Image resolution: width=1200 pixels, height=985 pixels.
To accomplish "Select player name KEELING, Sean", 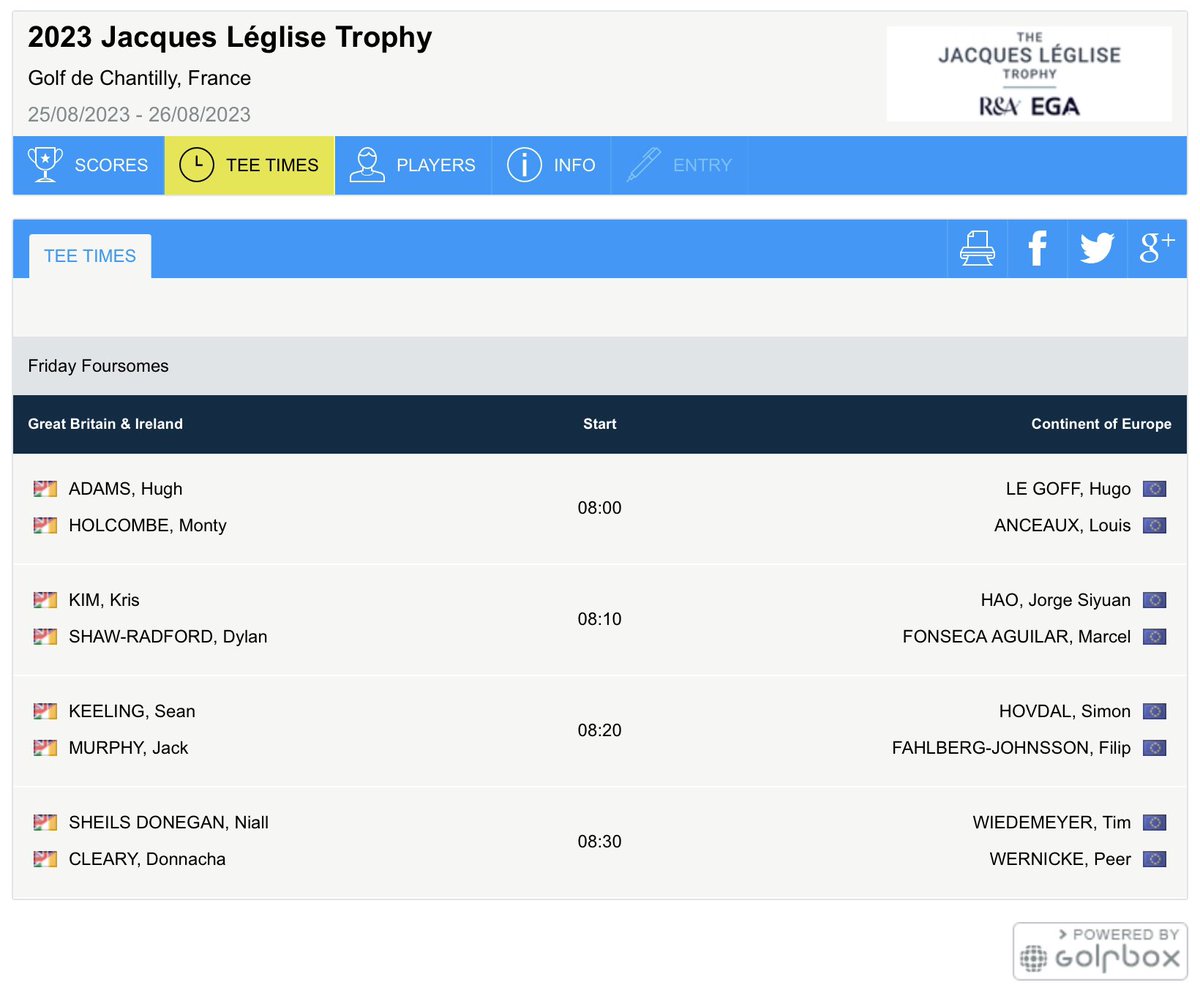I will click(132, 711).
